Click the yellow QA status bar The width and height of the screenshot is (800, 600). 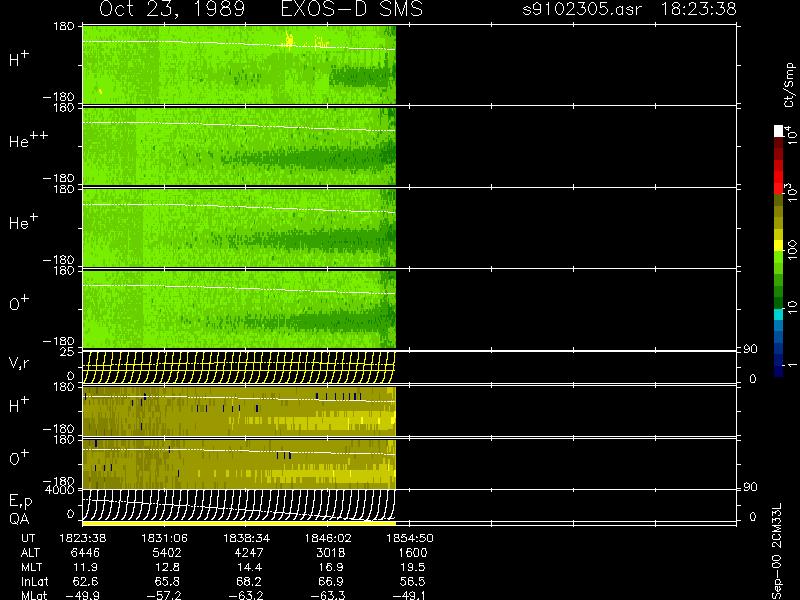point(239,523)
